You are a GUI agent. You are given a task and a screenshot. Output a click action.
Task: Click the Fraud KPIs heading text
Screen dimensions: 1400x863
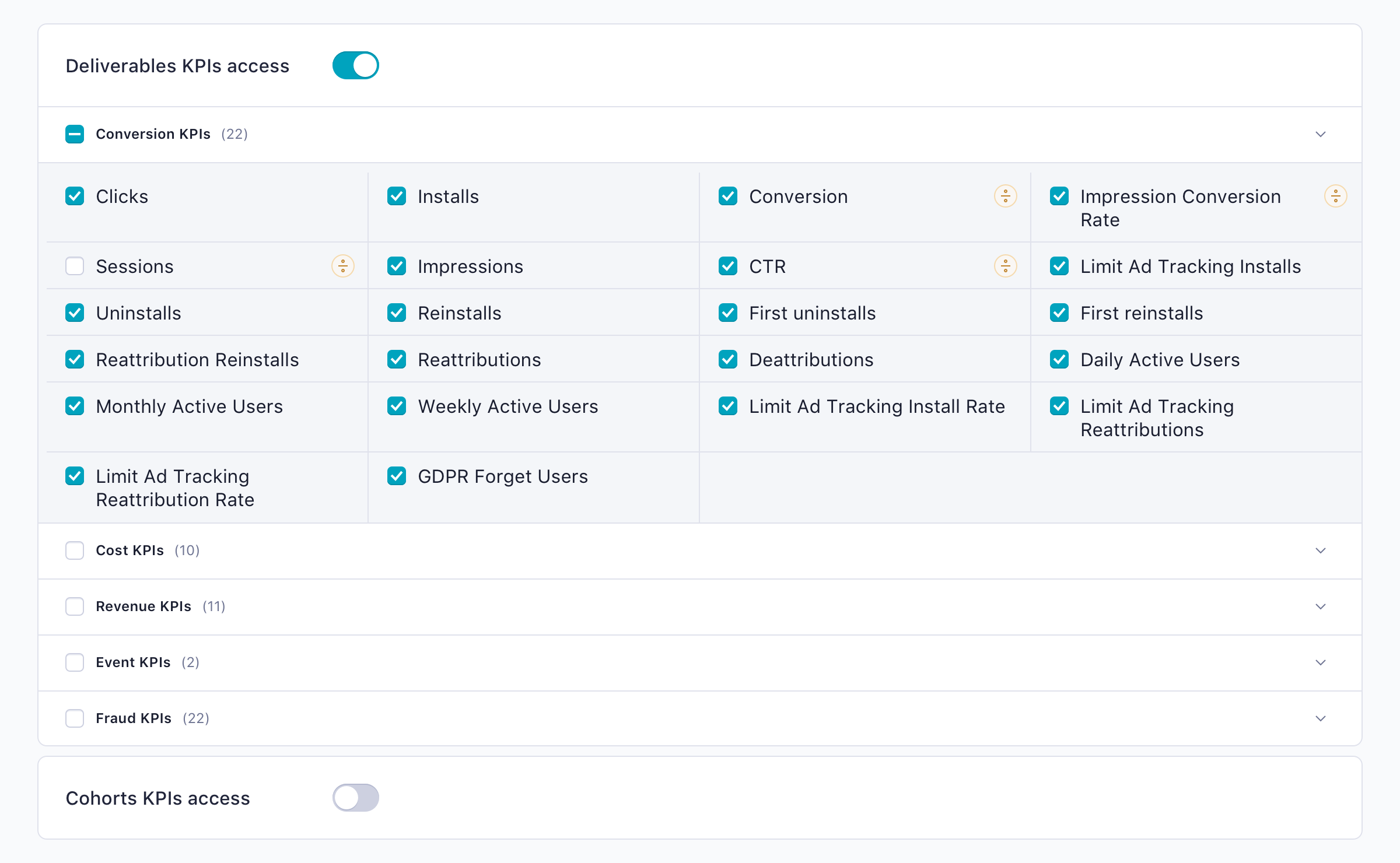[x=134, y=718]
